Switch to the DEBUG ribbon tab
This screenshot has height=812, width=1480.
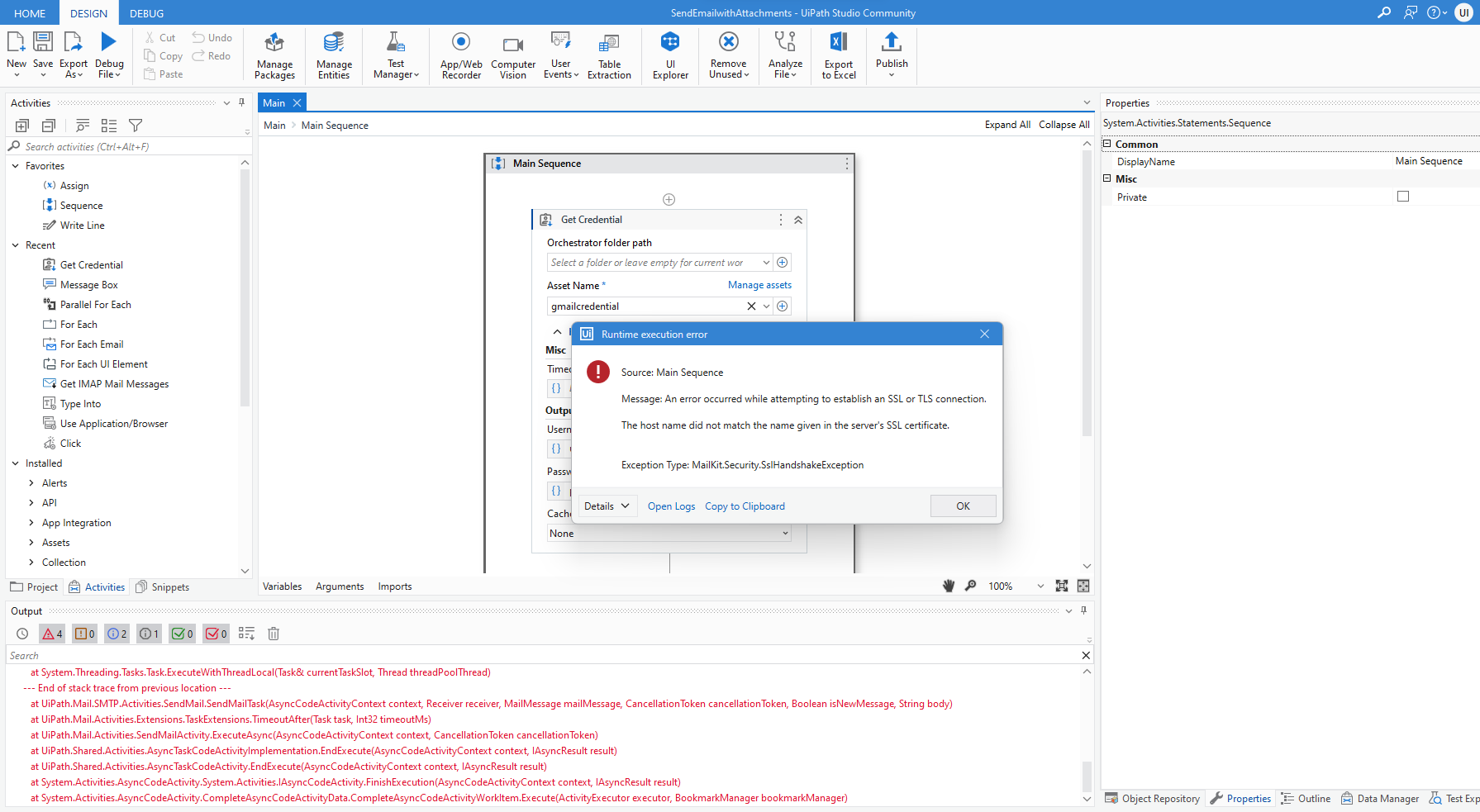[x=147, y=13]
